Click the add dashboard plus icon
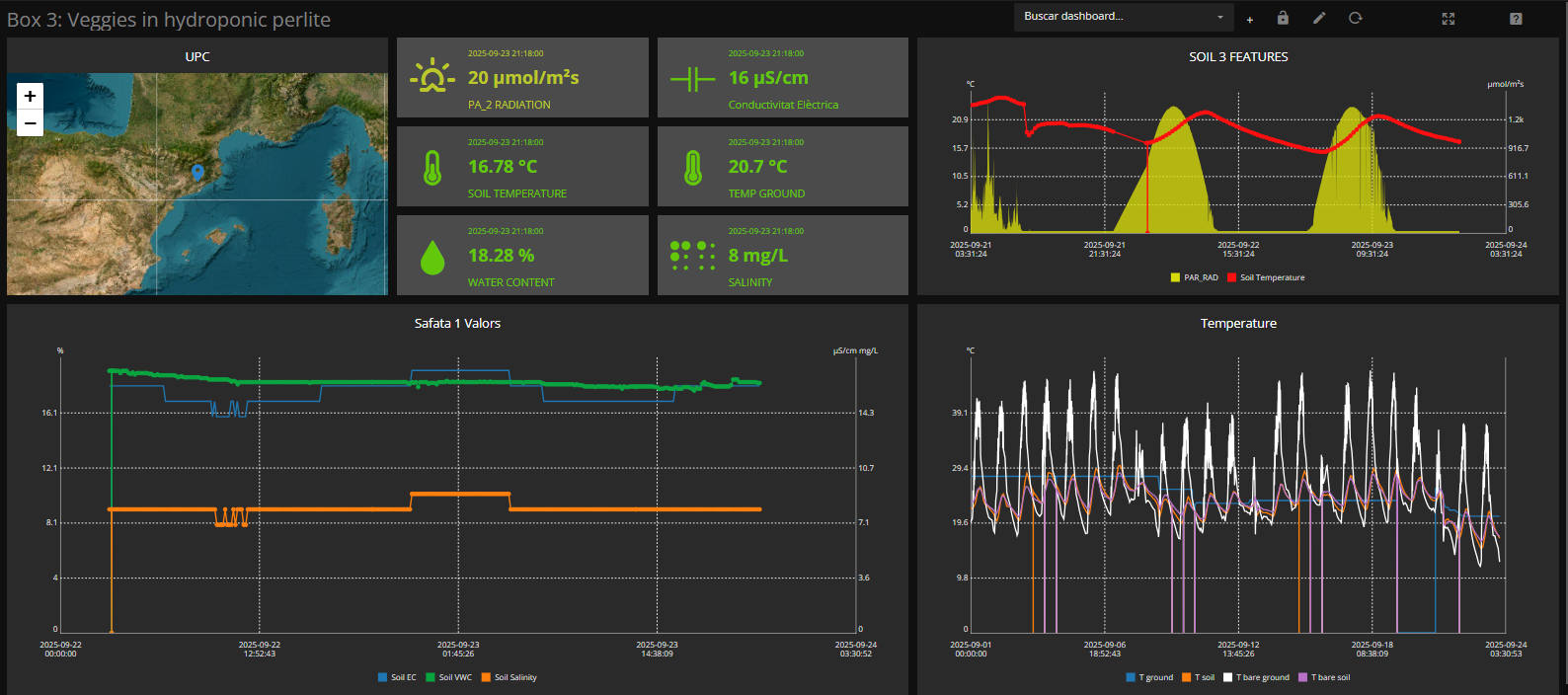The width and height of the screenshot is (1568, 695). pos(1250,19)
